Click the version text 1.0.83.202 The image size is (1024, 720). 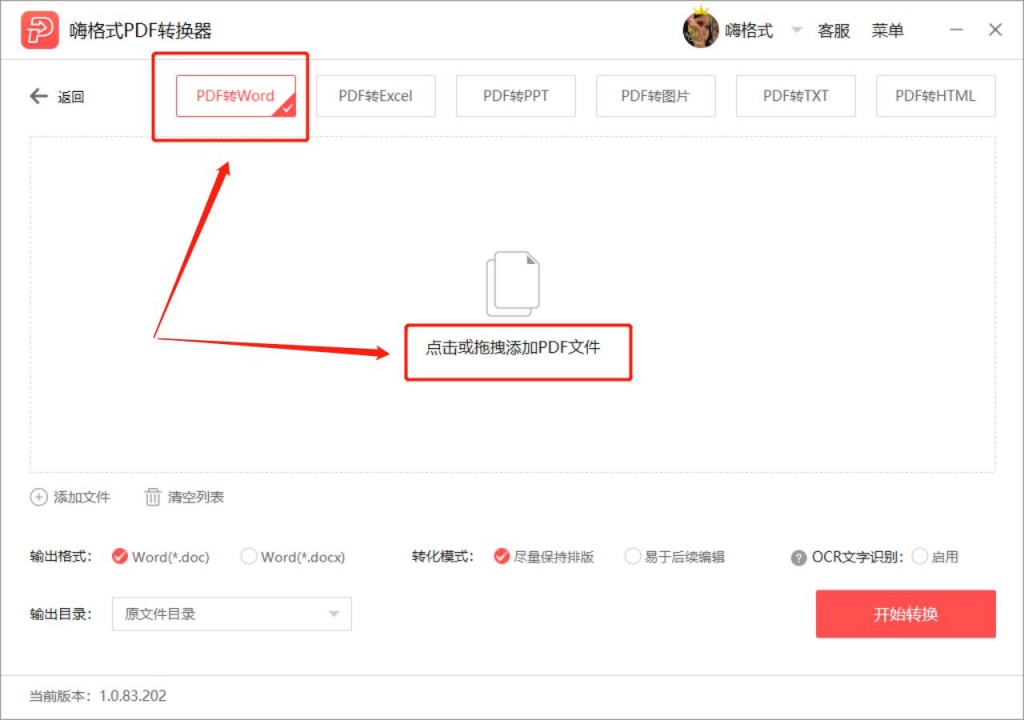coord(133,696)
